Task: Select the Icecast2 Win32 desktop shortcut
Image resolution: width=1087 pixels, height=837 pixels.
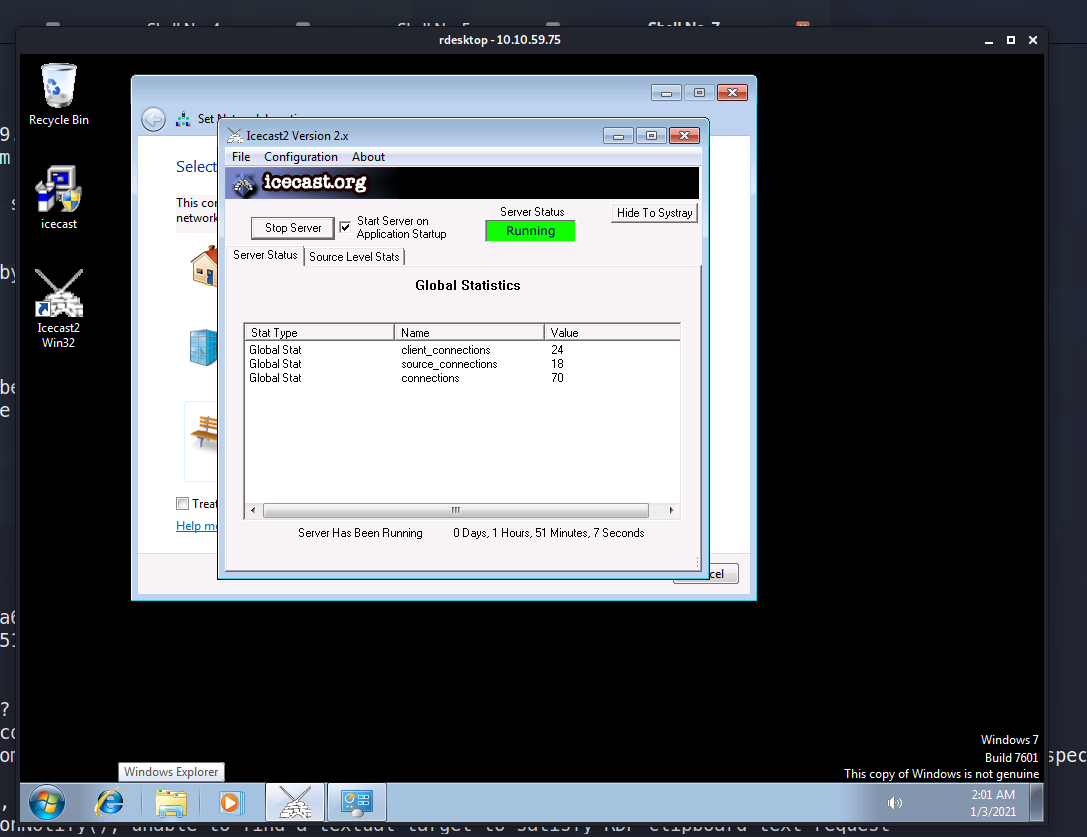Action: click(58, 308)
